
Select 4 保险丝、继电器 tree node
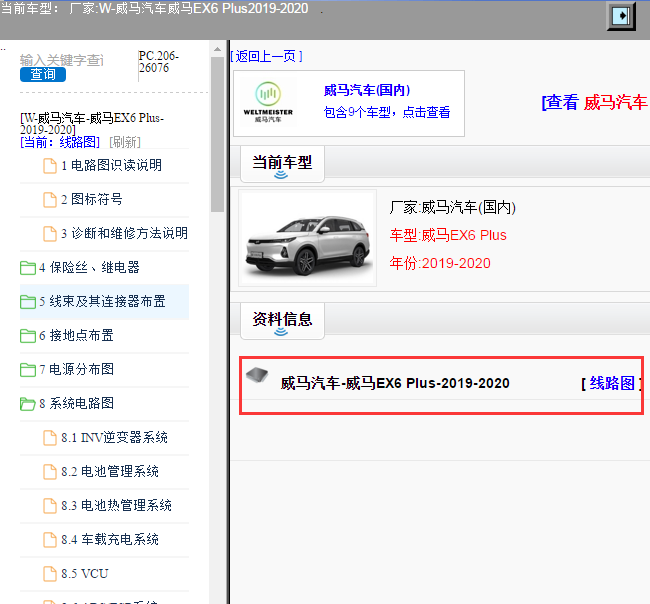(89, 268)
